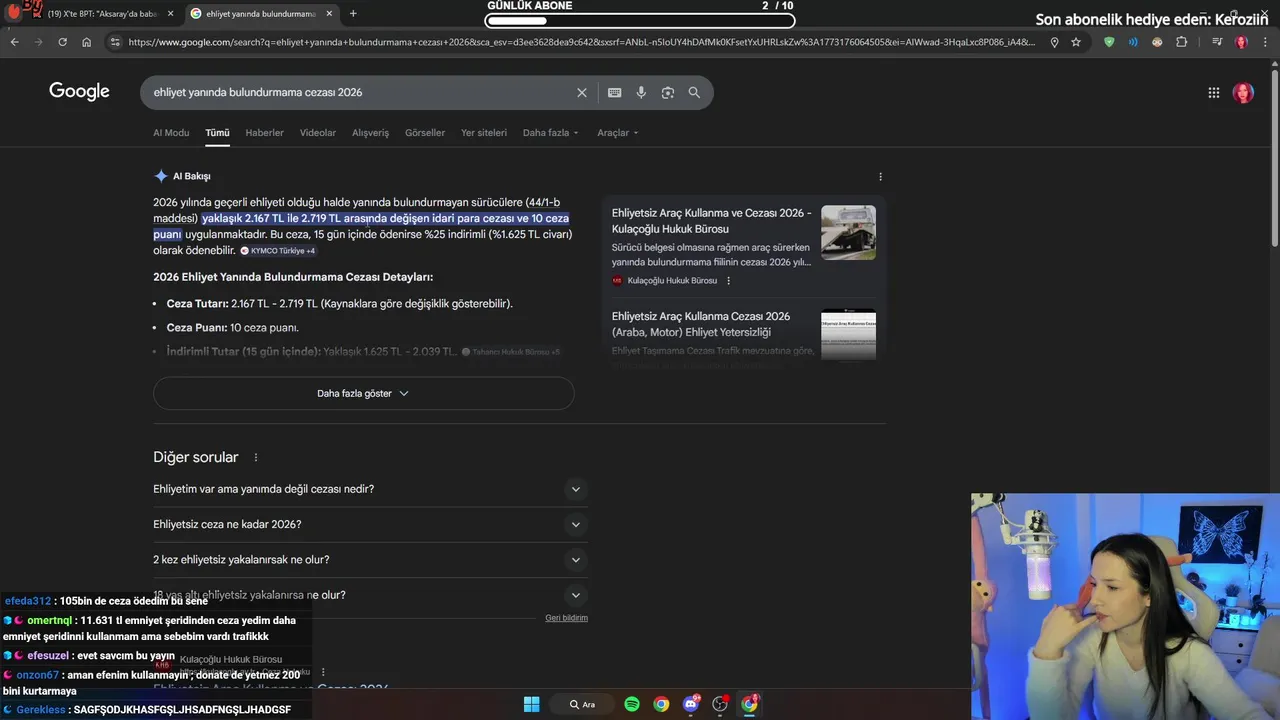This screenshot has width=1280, height=720.
Task: Select the Haberler search tab
Action: click(x=264, y=133)
